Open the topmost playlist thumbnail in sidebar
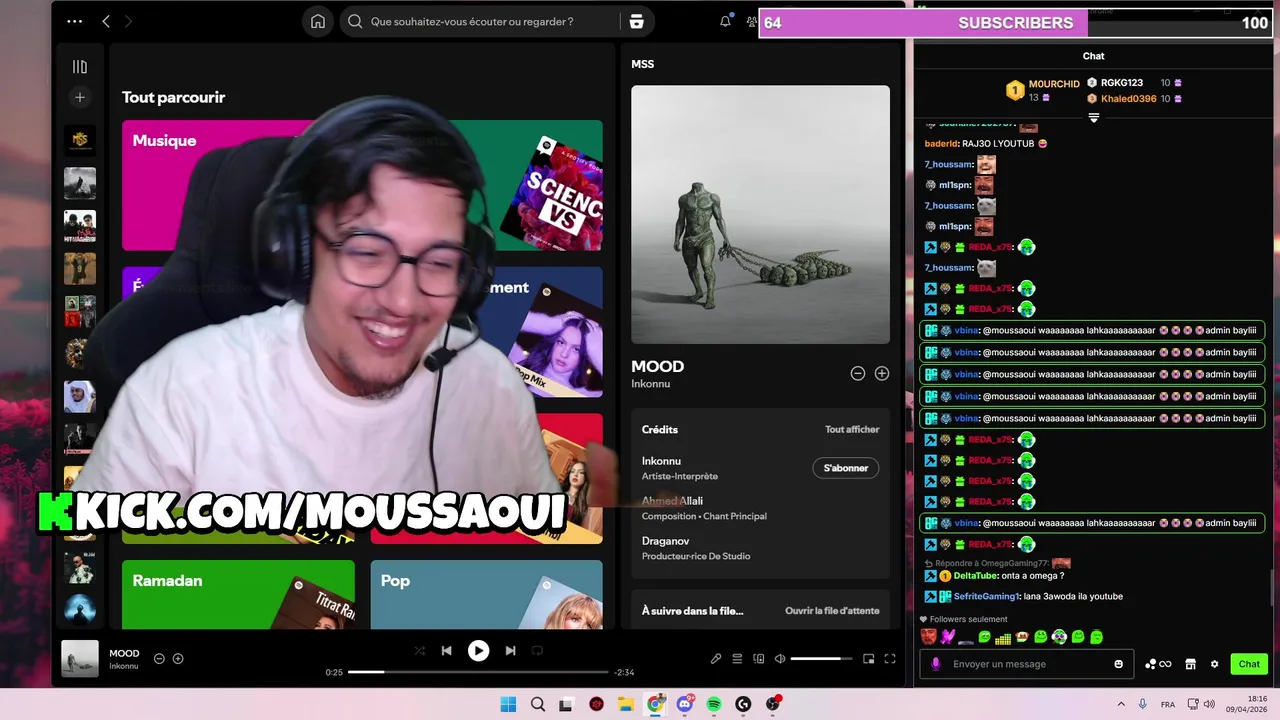The image size is (1280, 720). coord(80,139)
